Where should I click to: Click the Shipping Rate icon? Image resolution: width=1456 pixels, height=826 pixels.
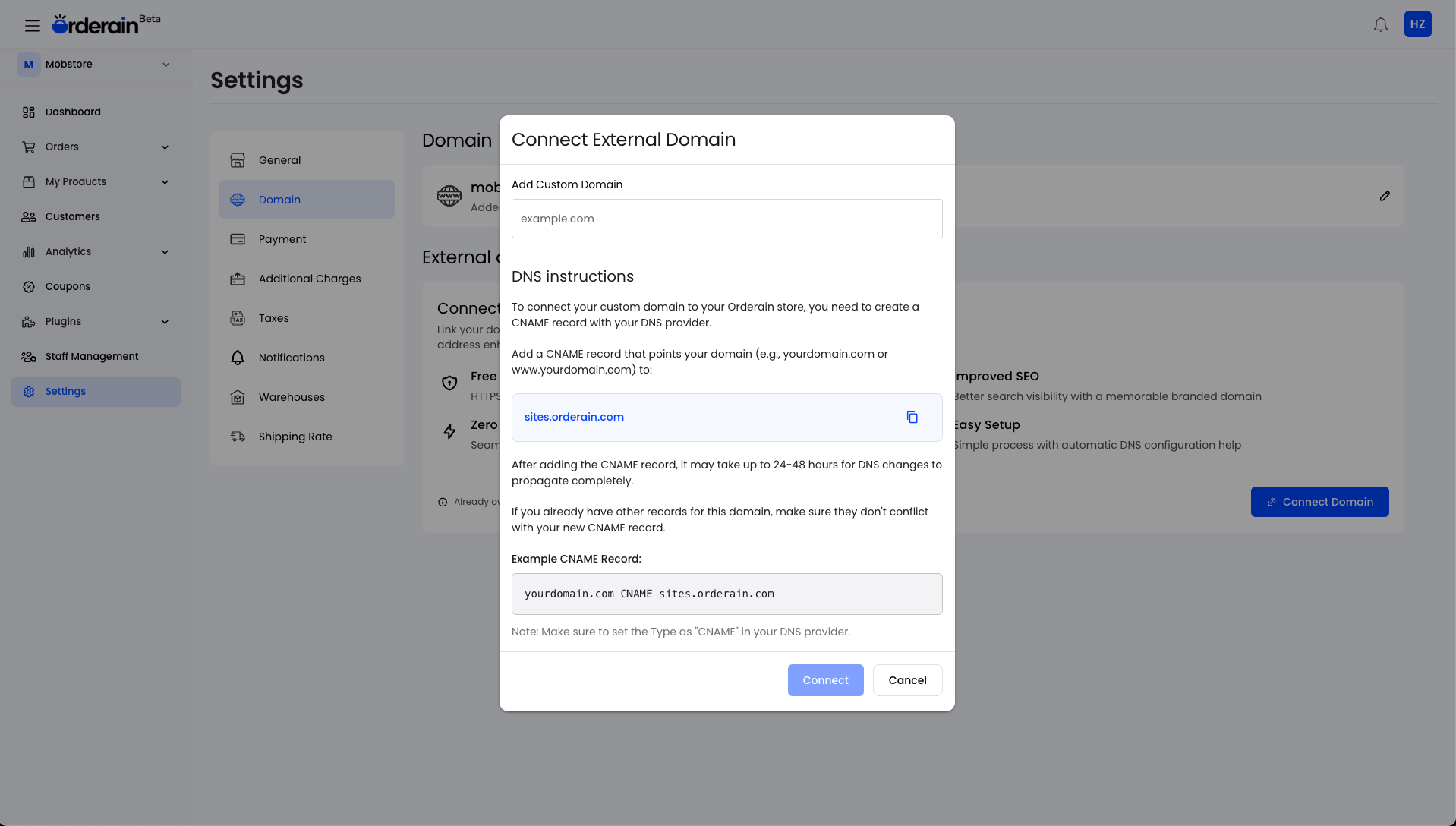(x=238, y=437)
